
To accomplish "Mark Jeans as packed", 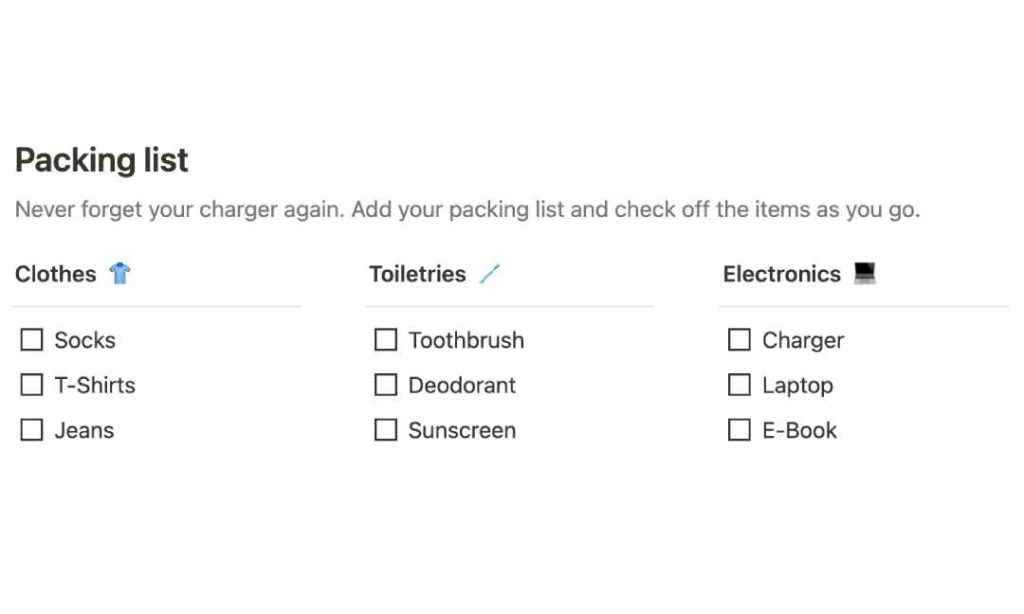I will point(32,430).
